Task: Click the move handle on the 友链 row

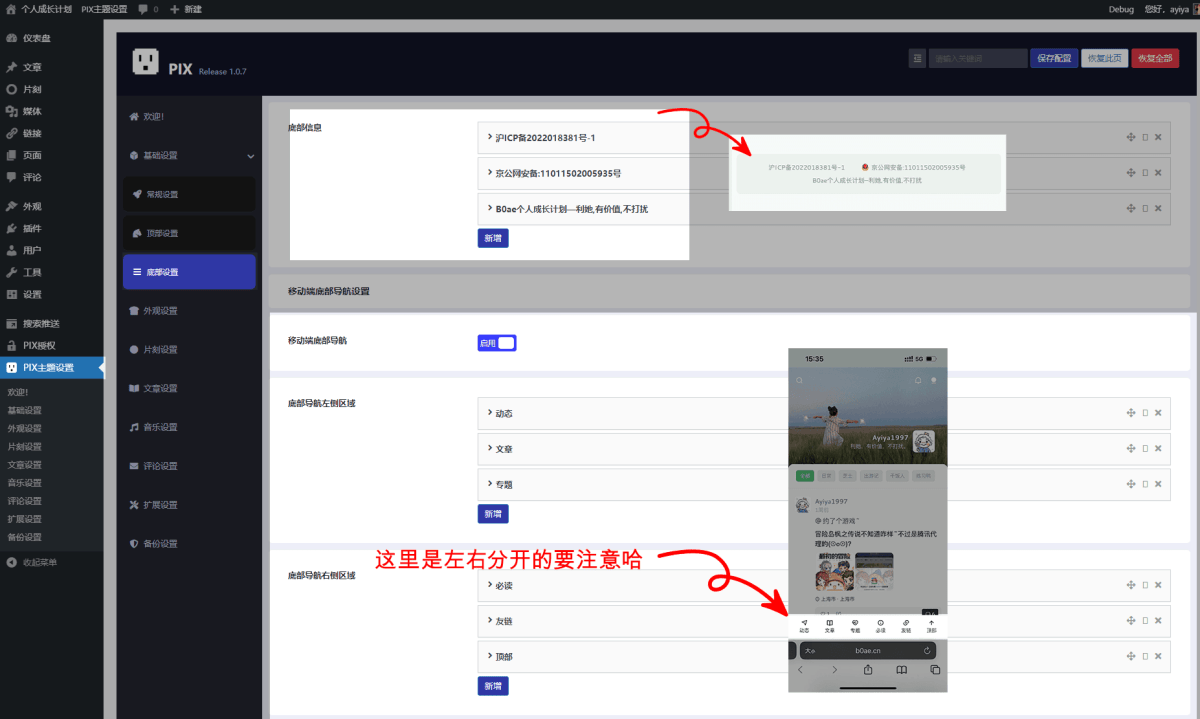Action: pyautogui.click(x=1131, y=621)
